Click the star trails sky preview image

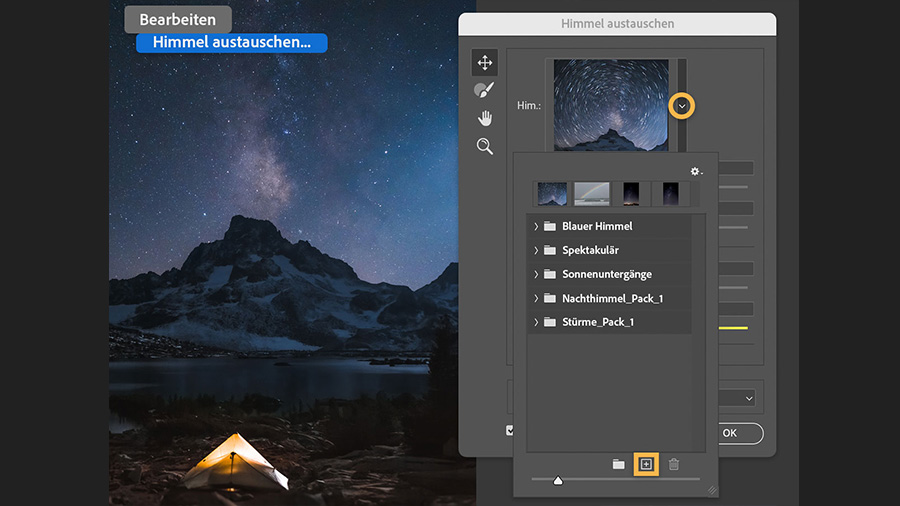(611, 105)
